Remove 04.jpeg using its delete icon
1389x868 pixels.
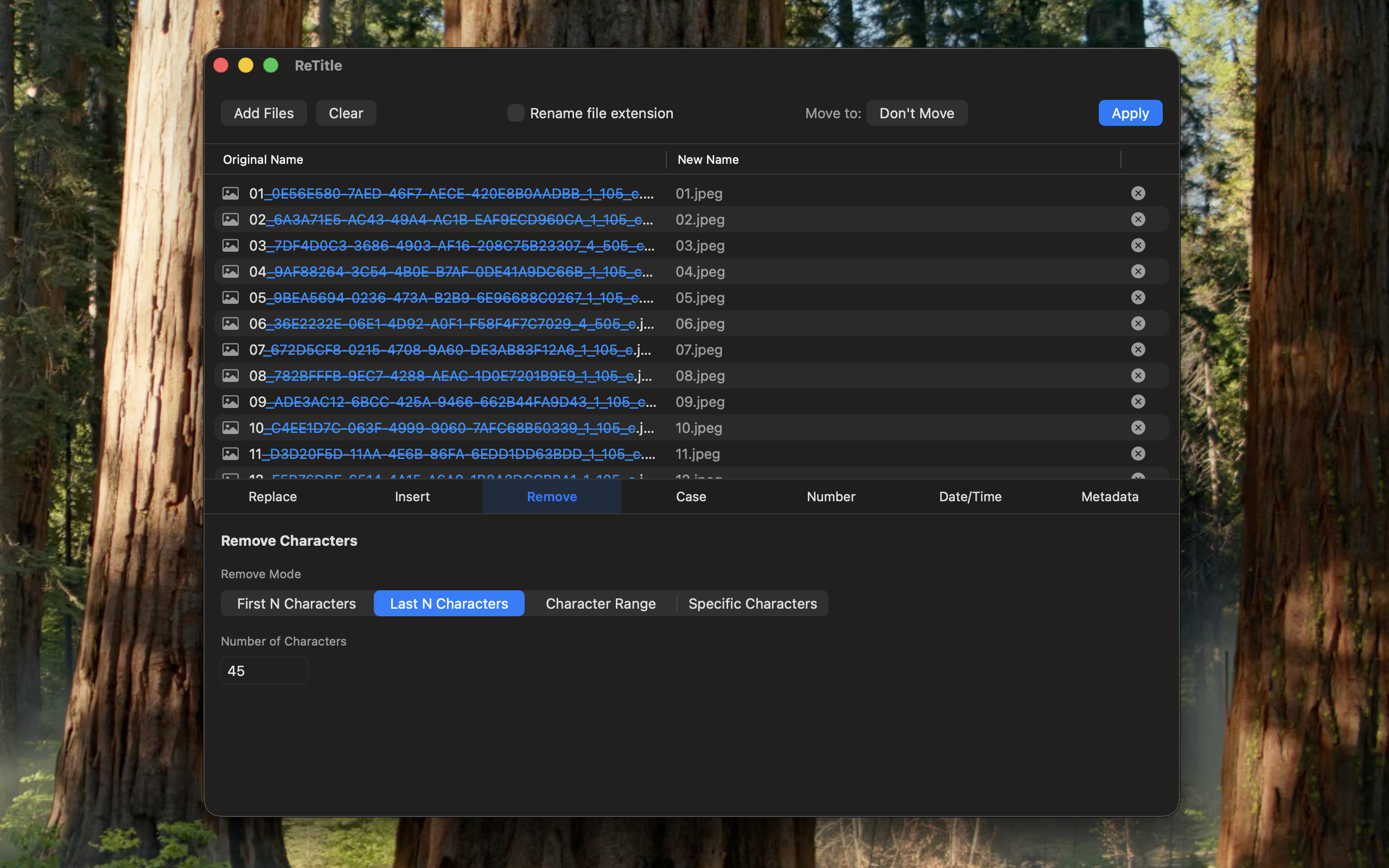(1138, 271)
